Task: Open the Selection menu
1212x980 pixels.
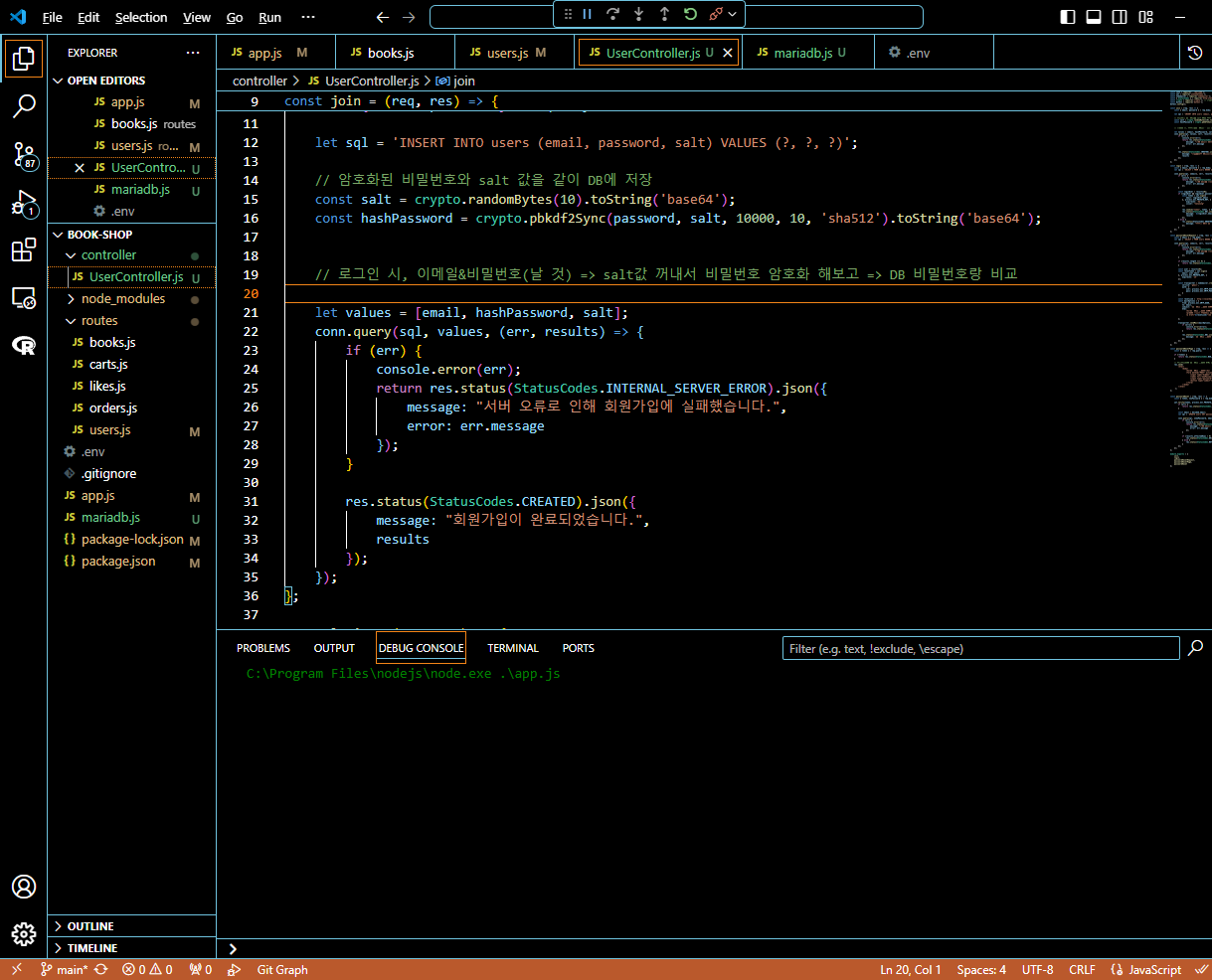Action: coord(141,17)
